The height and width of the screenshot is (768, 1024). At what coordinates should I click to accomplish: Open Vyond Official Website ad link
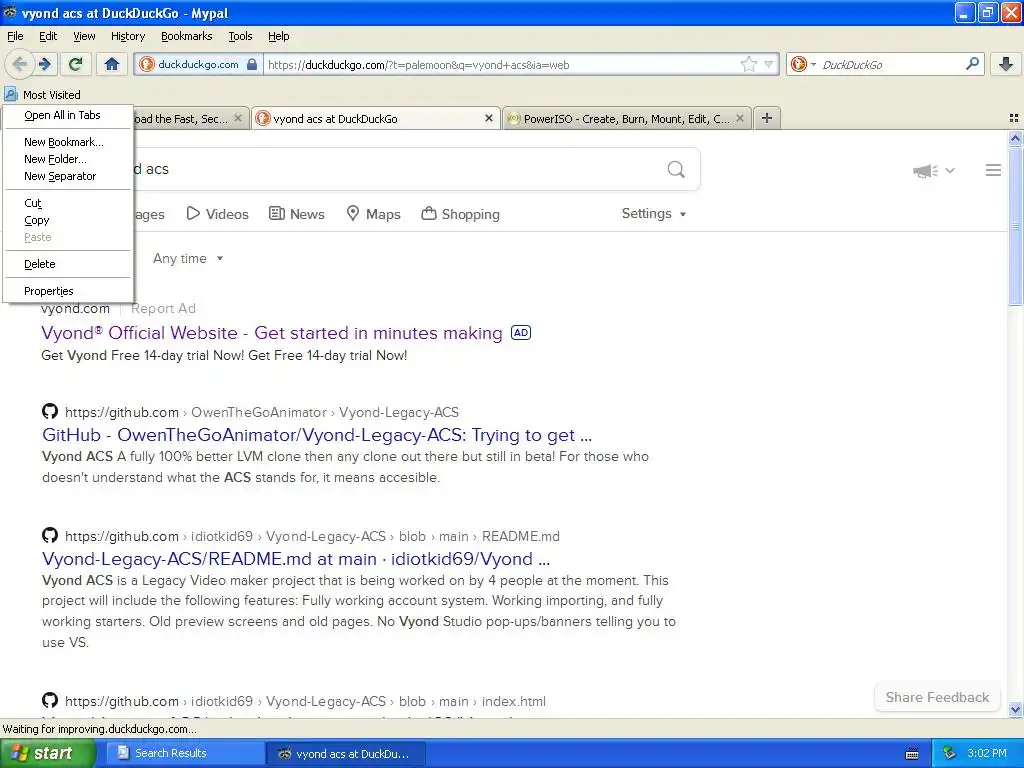272,333
